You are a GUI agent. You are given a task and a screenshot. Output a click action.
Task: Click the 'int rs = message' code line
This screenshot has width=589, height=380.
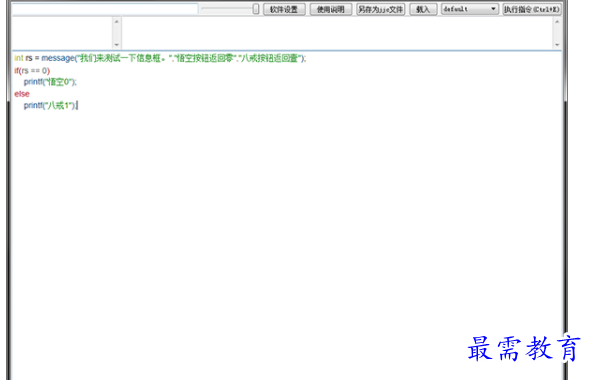pyautogui.click(x=160, y=58)
